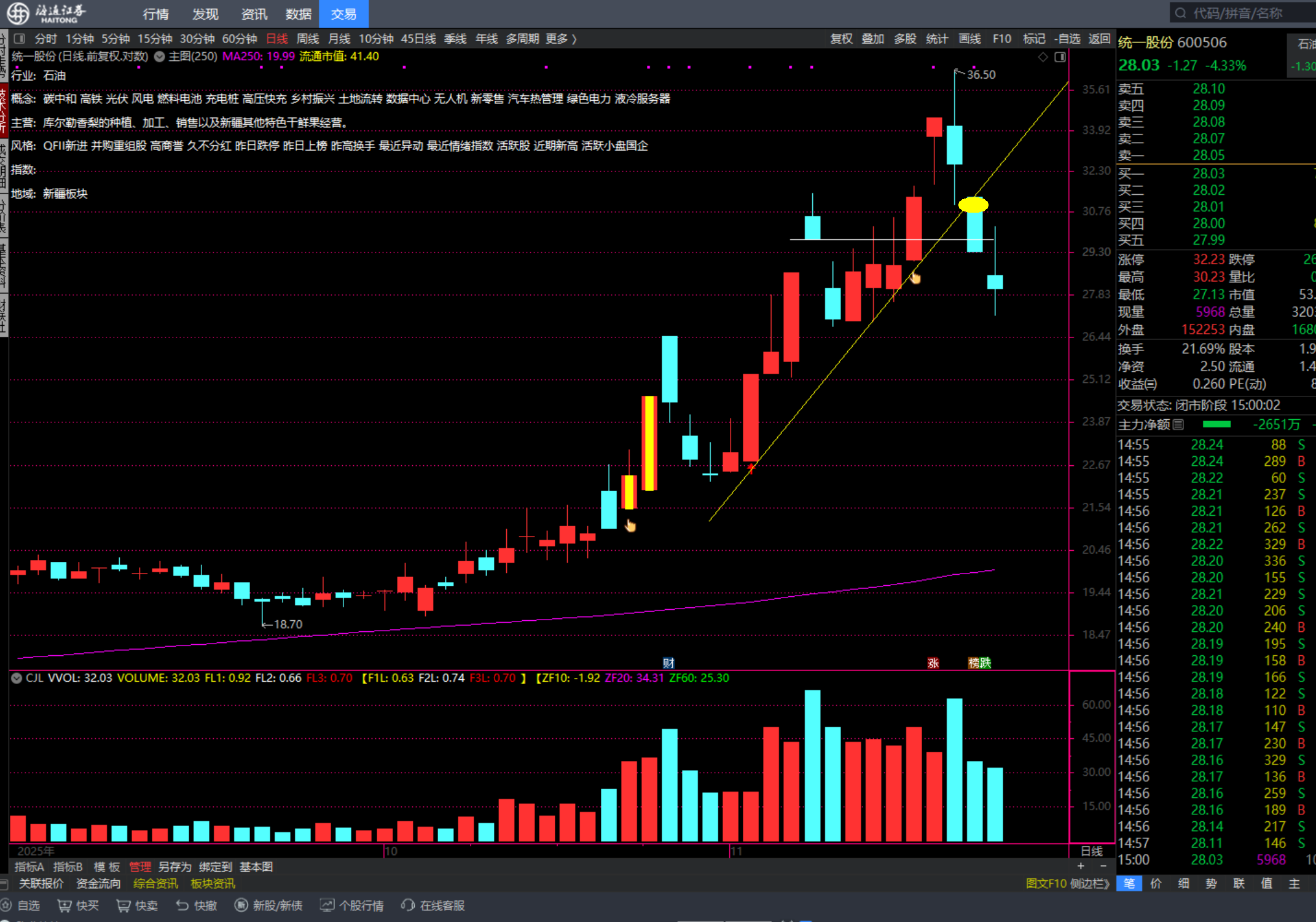
Task: Expand the 更多 periods chevron
Action: click(x=574, y=39)
